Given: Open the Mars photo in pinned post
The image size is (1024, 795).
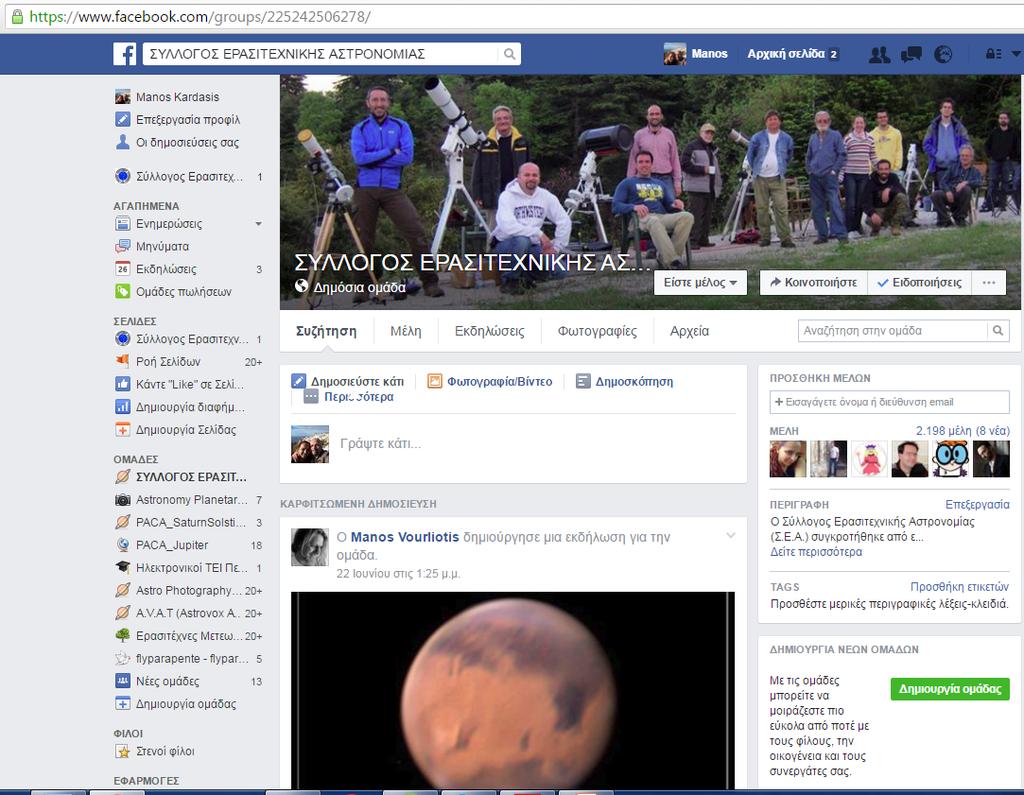Looking at the screenshot, I should tap(513, 690).
